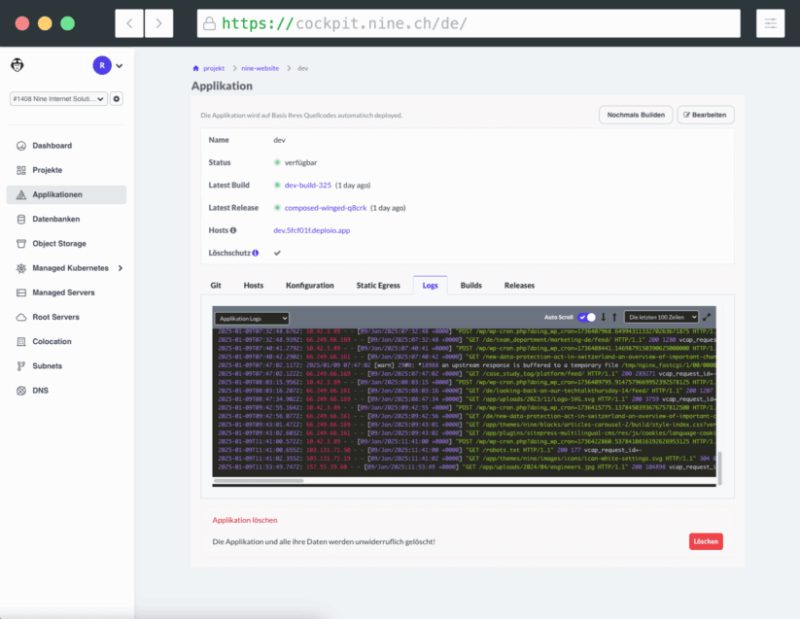This screenshot has width=800, height=619.
Task: Open the dev-build-325 link
Action: 308,185
